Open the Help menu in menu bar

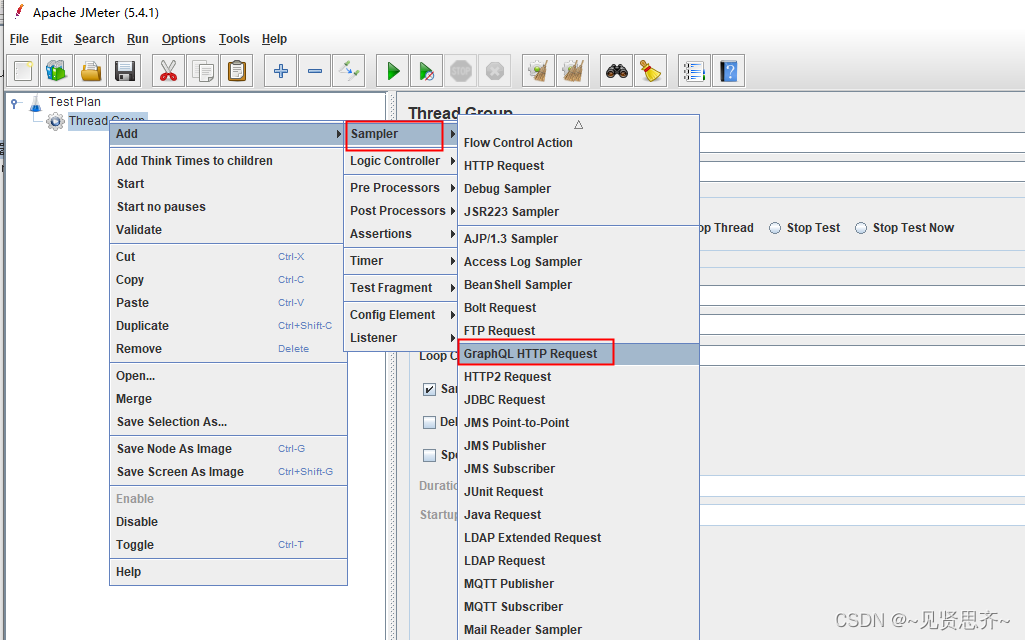[x=274, y=39]
